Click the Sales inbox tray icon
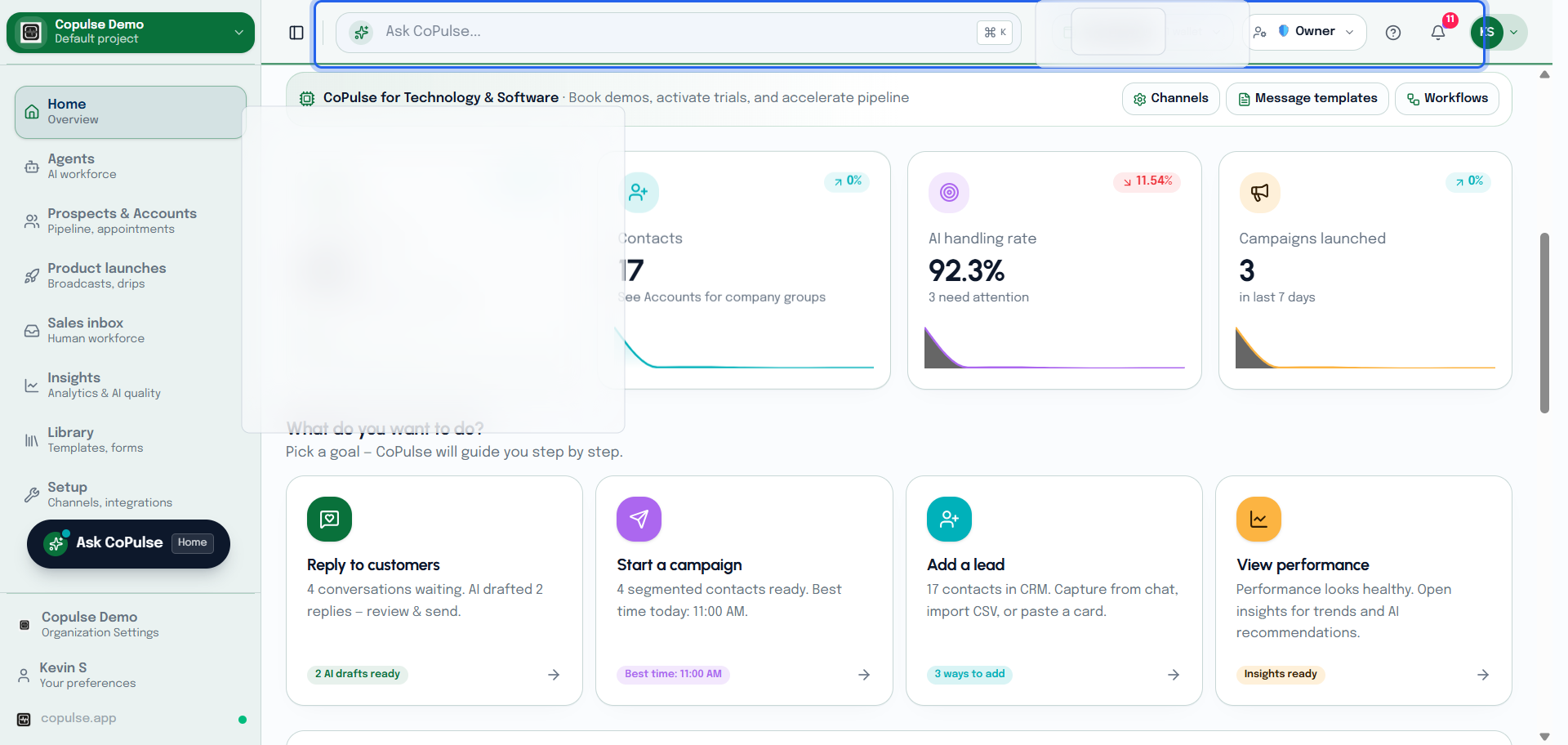1568x745 pixels. (32, 331)
